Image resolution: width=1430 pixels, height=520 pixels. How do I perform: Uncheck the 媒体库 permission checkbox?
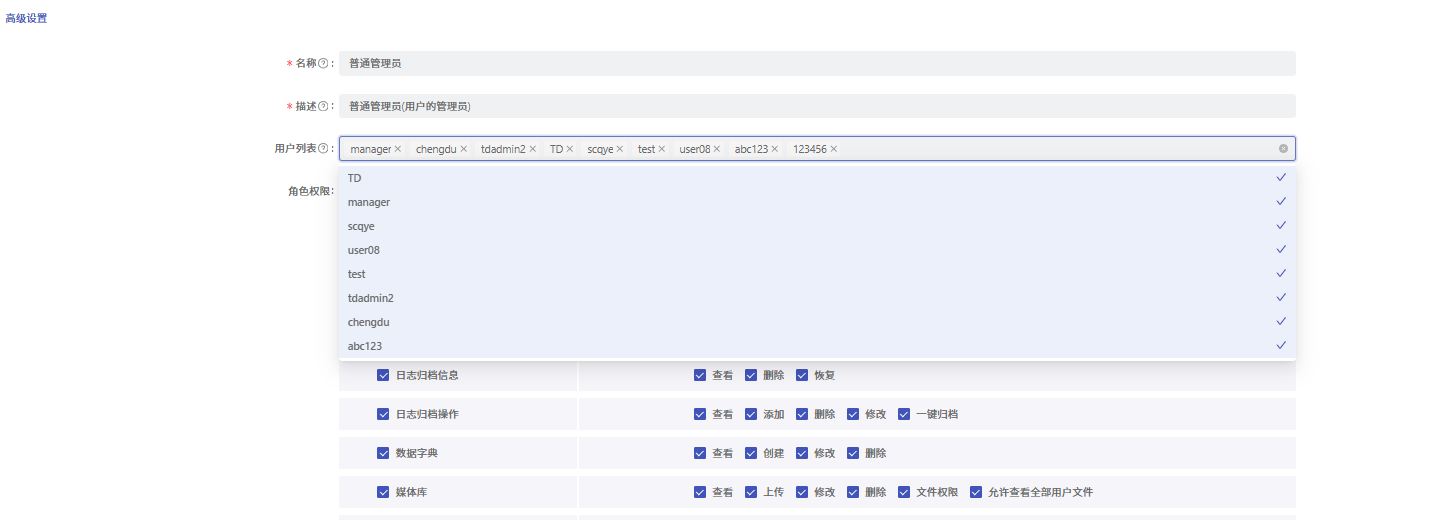click(x=383, y=492)
